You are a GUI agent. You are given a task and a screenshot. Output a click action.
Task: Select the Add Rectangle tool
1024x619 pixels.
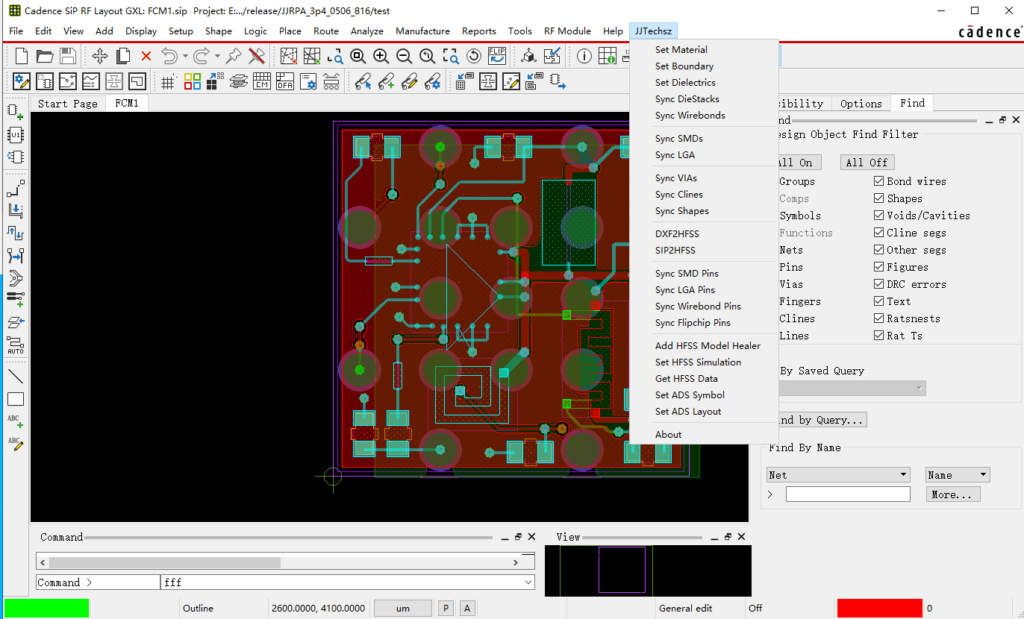coord(16,399)
